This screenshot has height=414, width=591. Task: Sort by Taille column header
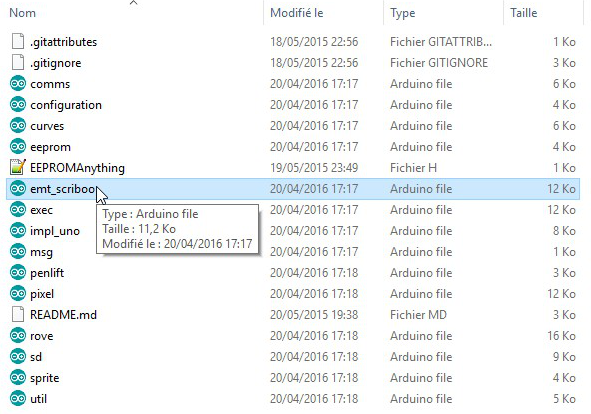524,13
